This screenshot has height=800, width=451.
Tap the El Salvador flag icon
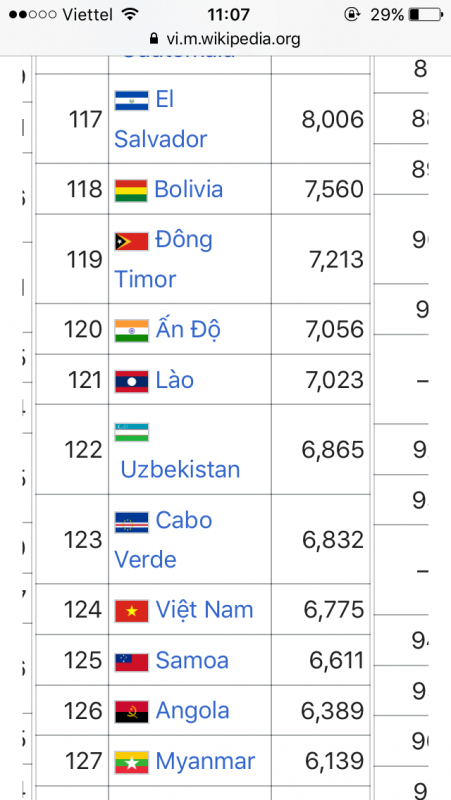pos(132,101)
